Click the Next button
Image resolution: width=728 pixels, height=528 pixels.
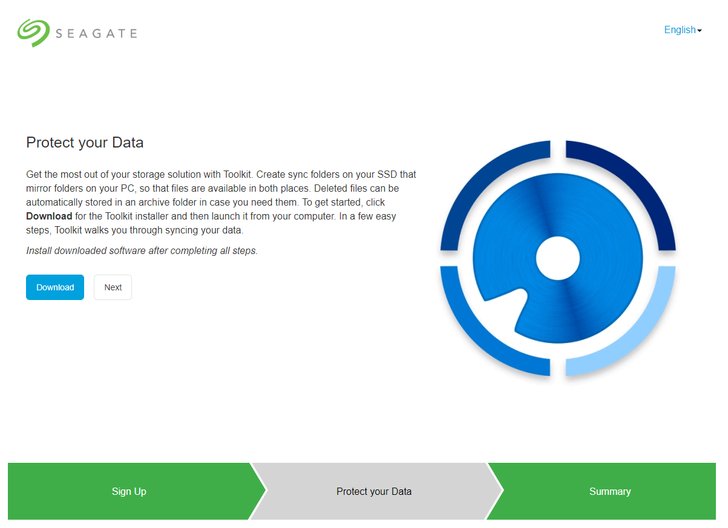(113, 287)
